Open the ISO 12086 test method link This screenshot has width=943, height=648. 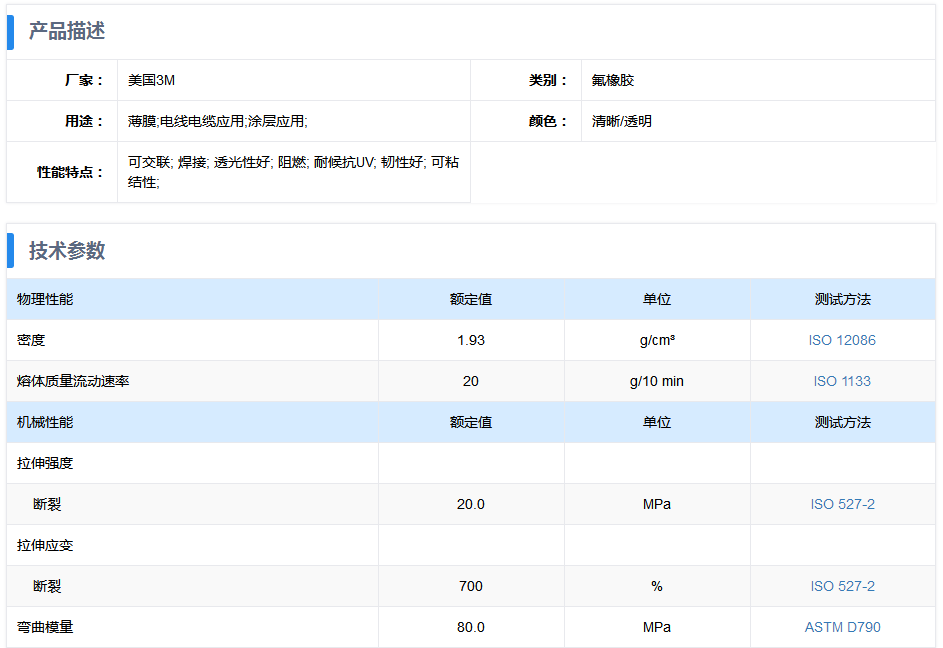[x=842, y=340]
